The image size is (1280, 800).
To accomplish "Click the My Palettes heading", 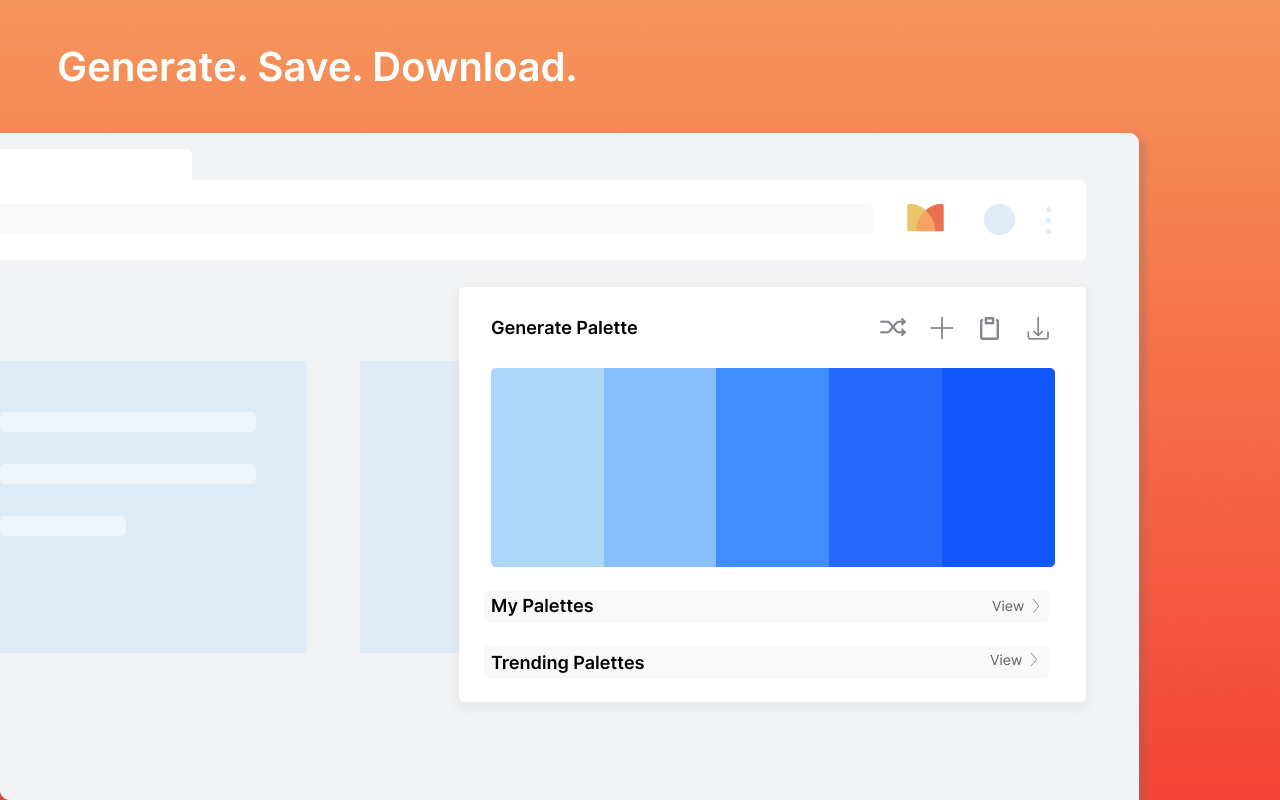I will [542, 606].
